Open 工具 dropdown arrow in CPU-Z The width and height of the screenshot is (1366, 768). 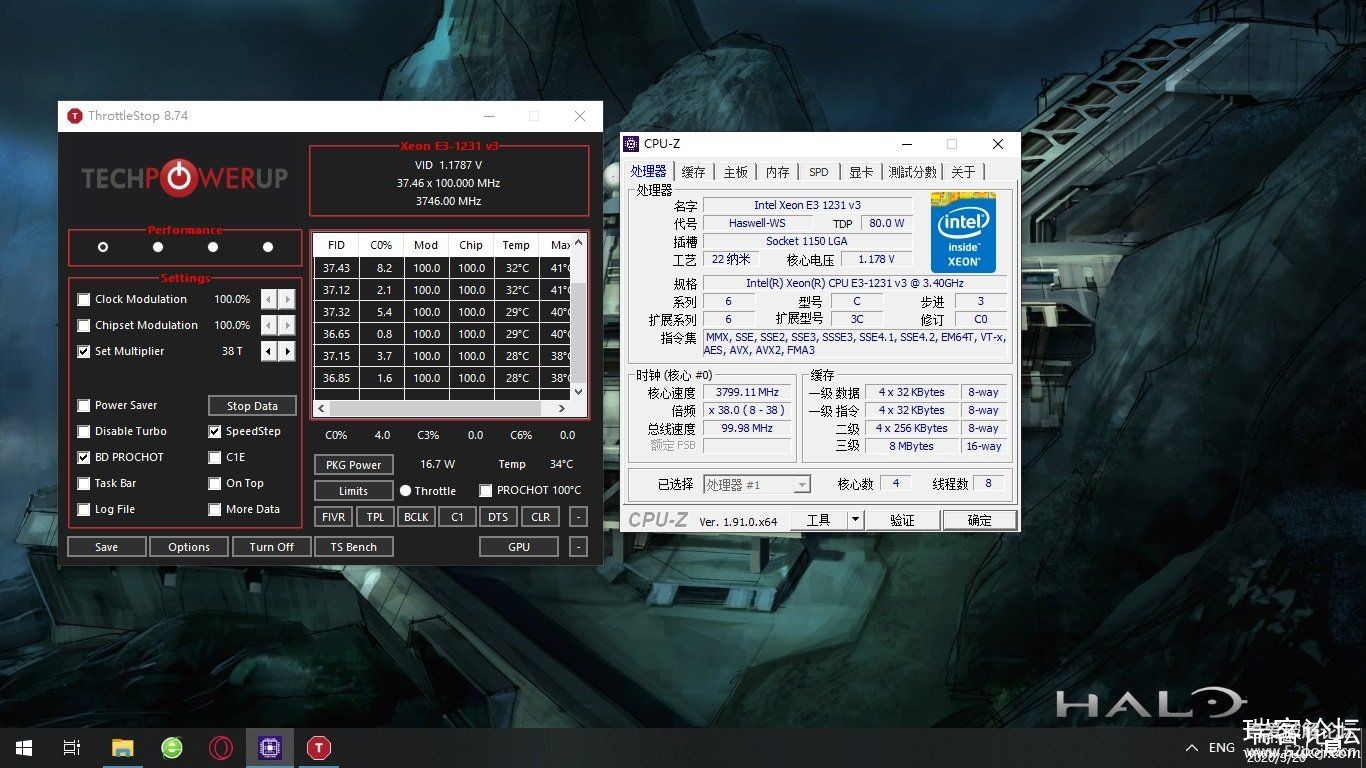[x=855, y=520]
